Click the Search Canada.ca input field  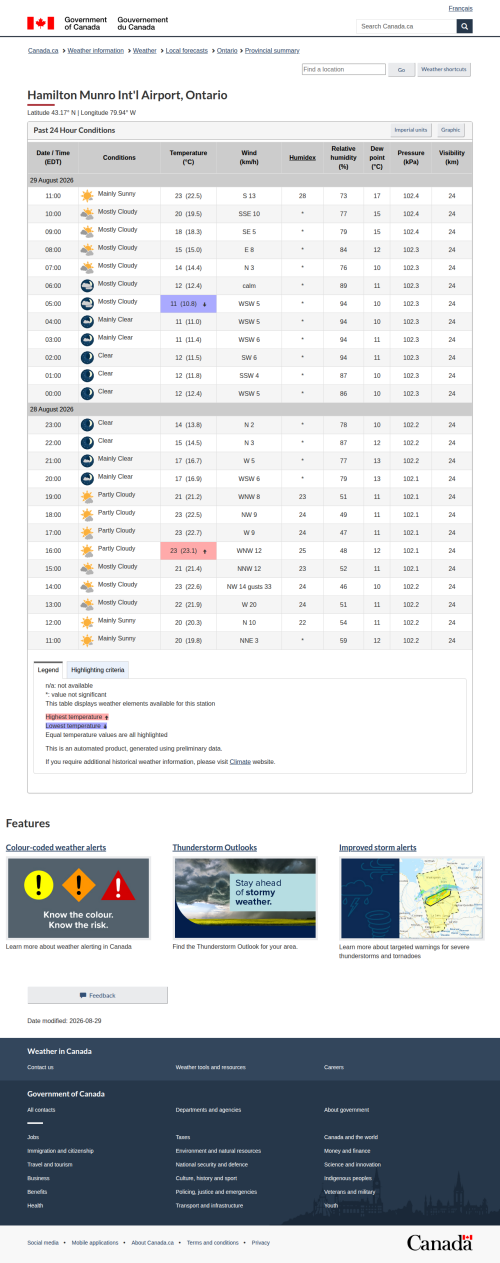(406, 26)
